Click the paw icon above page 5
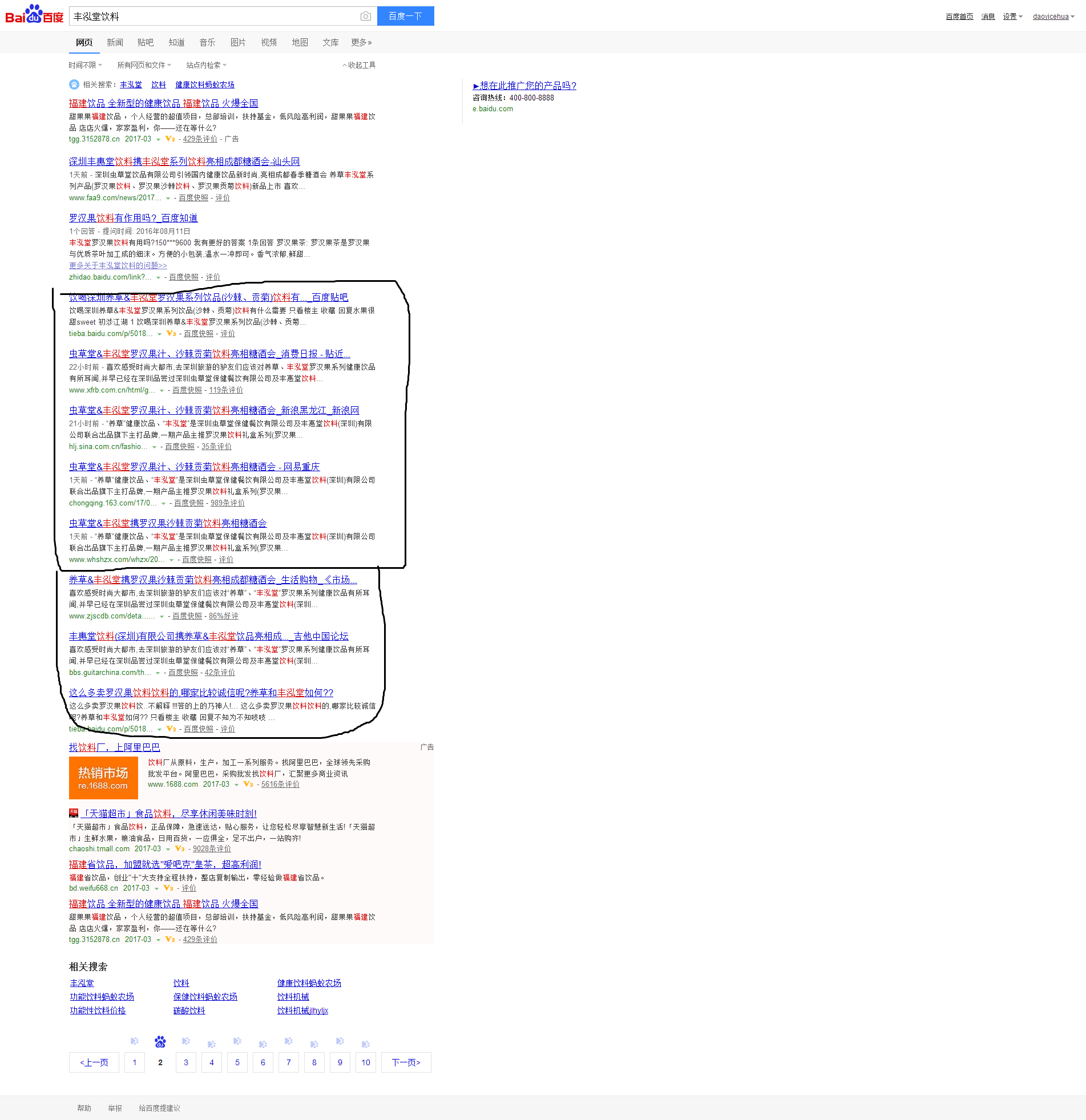Viewport: 1086px width, 1120px height. [237, 1041]
